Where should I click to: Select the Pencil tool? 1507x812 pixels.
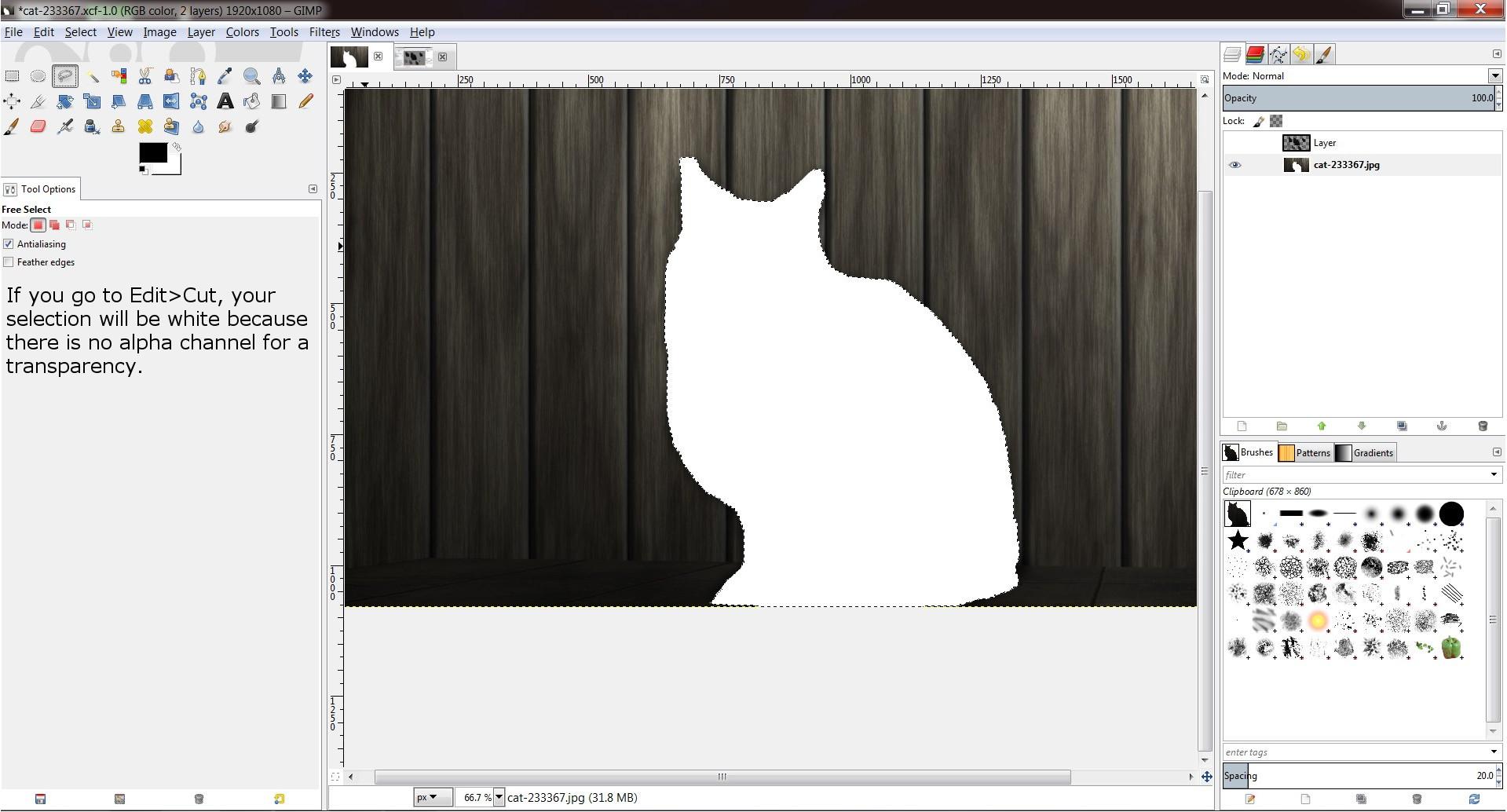(x=305, y=101)
